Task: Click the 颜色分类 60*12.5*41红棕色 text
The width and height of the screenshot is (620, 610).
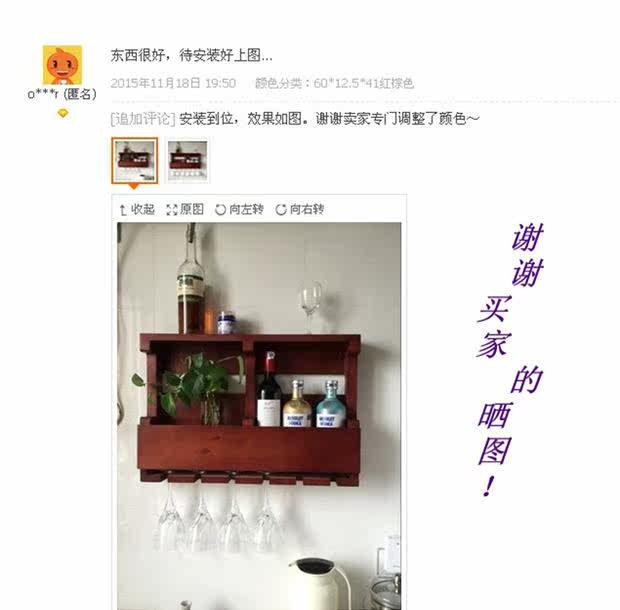Action: click(x=334, y=83)
